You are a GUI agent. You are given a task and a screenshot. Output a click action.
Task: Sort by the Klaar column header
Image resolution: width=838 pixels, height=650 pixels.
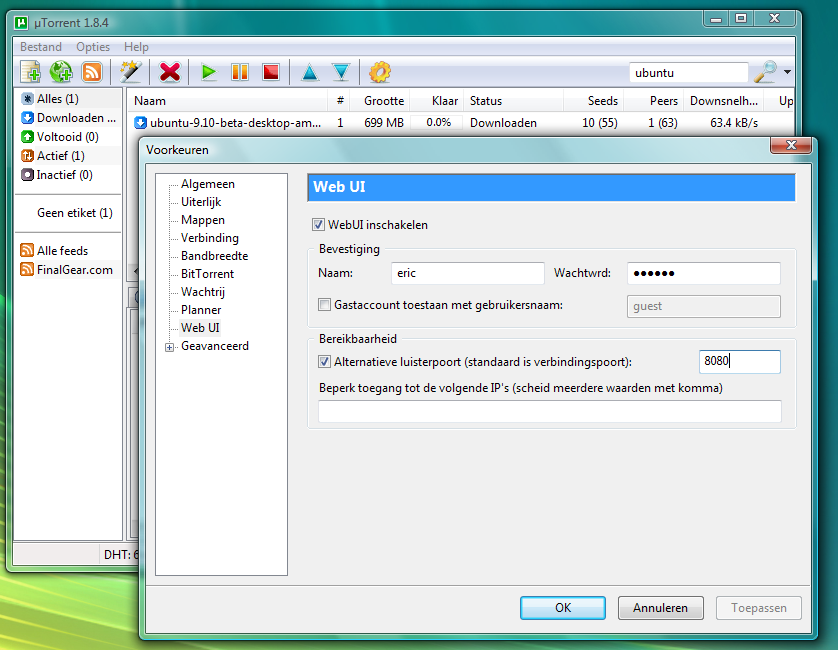pos(438,101)
